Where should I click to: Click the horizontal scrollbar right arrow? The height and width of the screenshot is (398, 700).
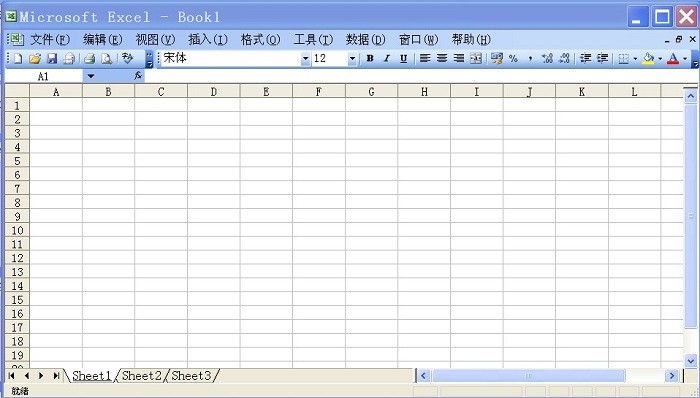coord(671,376)
